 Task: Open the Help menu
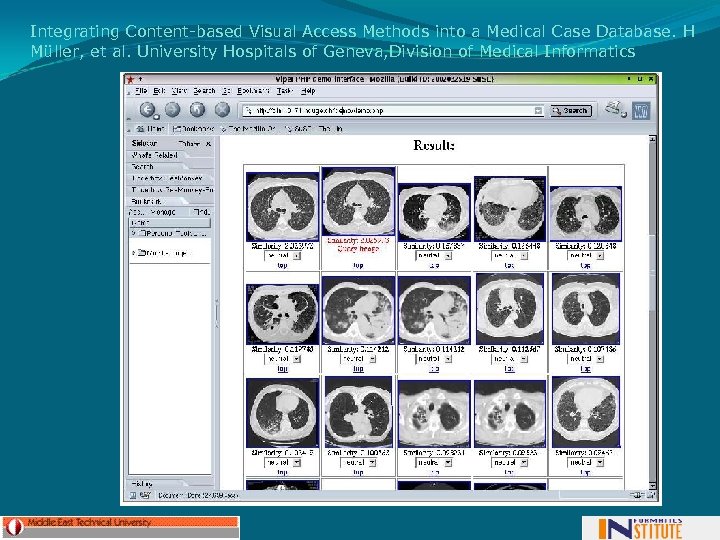pyautogui.click(x=308, y=91)
